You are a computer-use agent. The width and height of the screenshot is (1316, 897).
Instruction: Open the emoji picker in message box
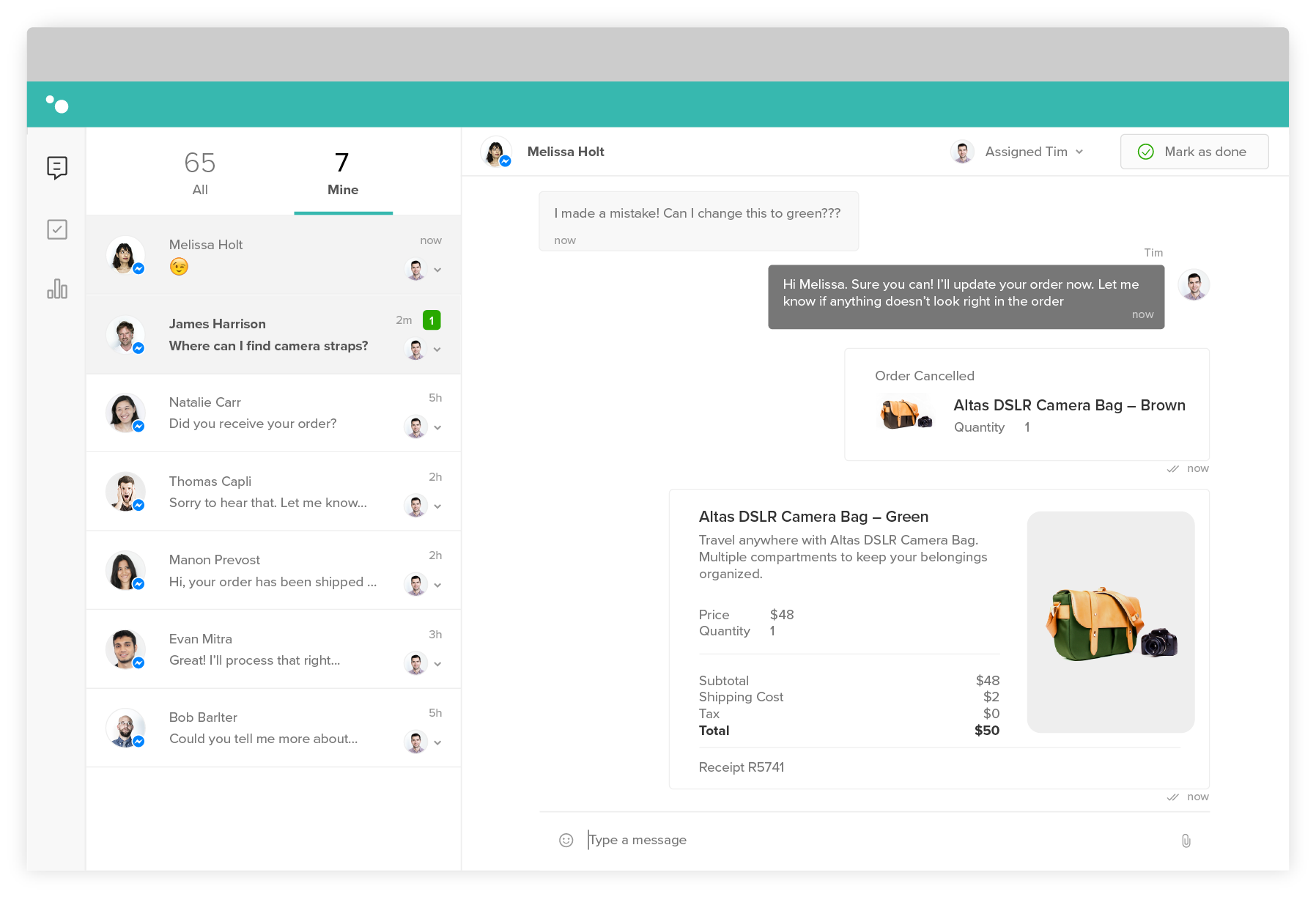click(x=566, y=840)
